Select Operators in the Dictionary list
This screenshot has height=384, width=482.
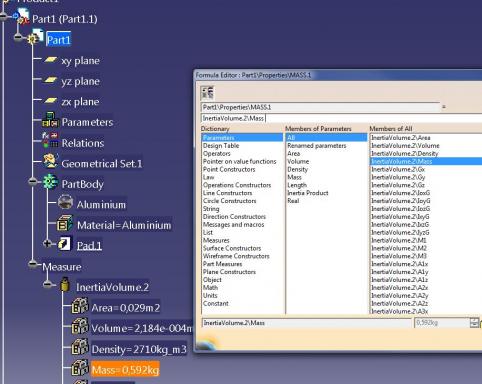[x=217, y=154]
